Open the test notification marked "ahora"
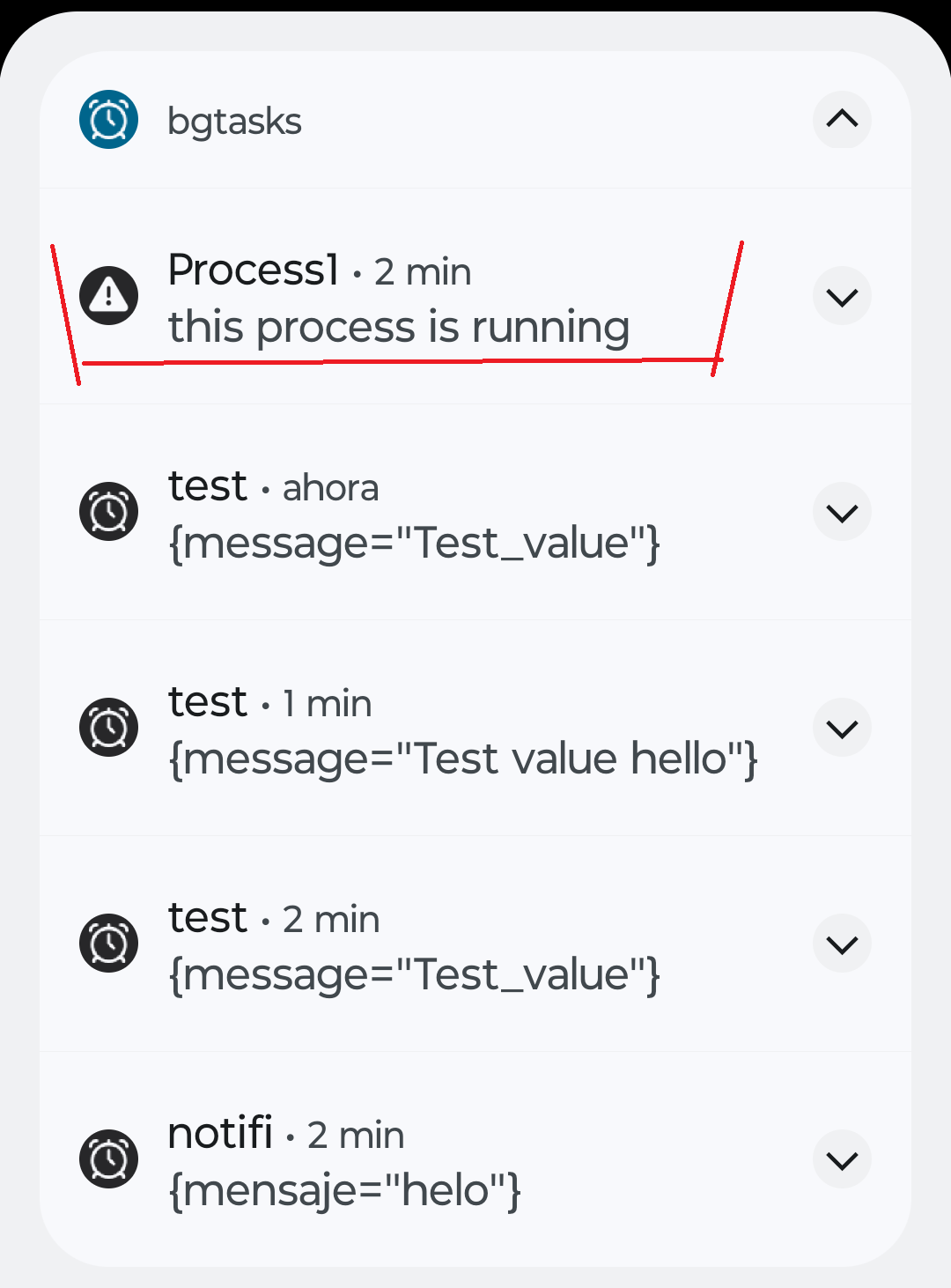The image size is (951, 1288). coord(208,486)
